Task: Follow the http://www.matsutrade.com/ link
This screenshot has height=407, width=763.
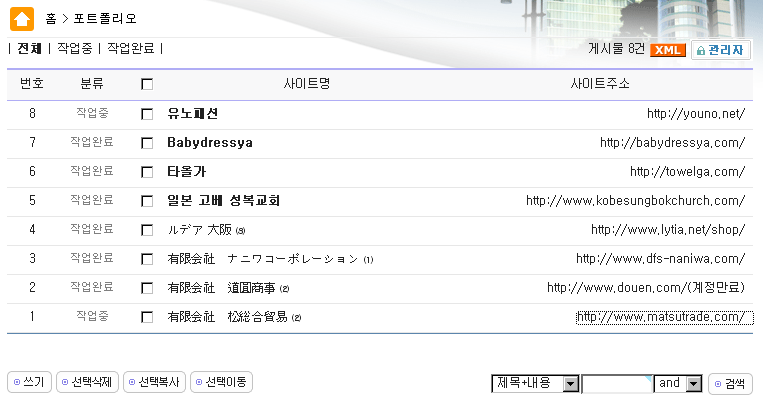Action: 663,317
